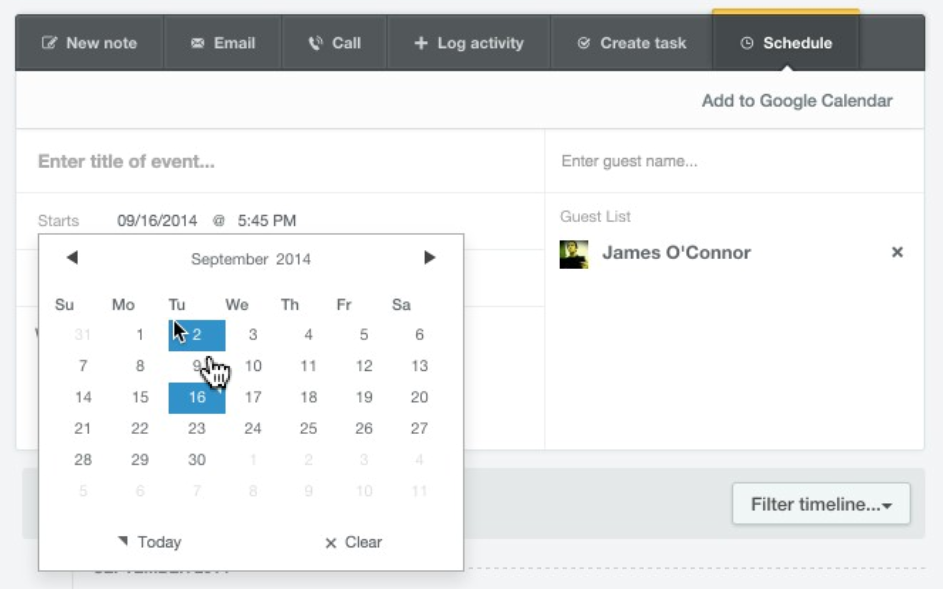943x589 pixels.
Task: Select September 23 in the calendar
Action: click(197, 428)
